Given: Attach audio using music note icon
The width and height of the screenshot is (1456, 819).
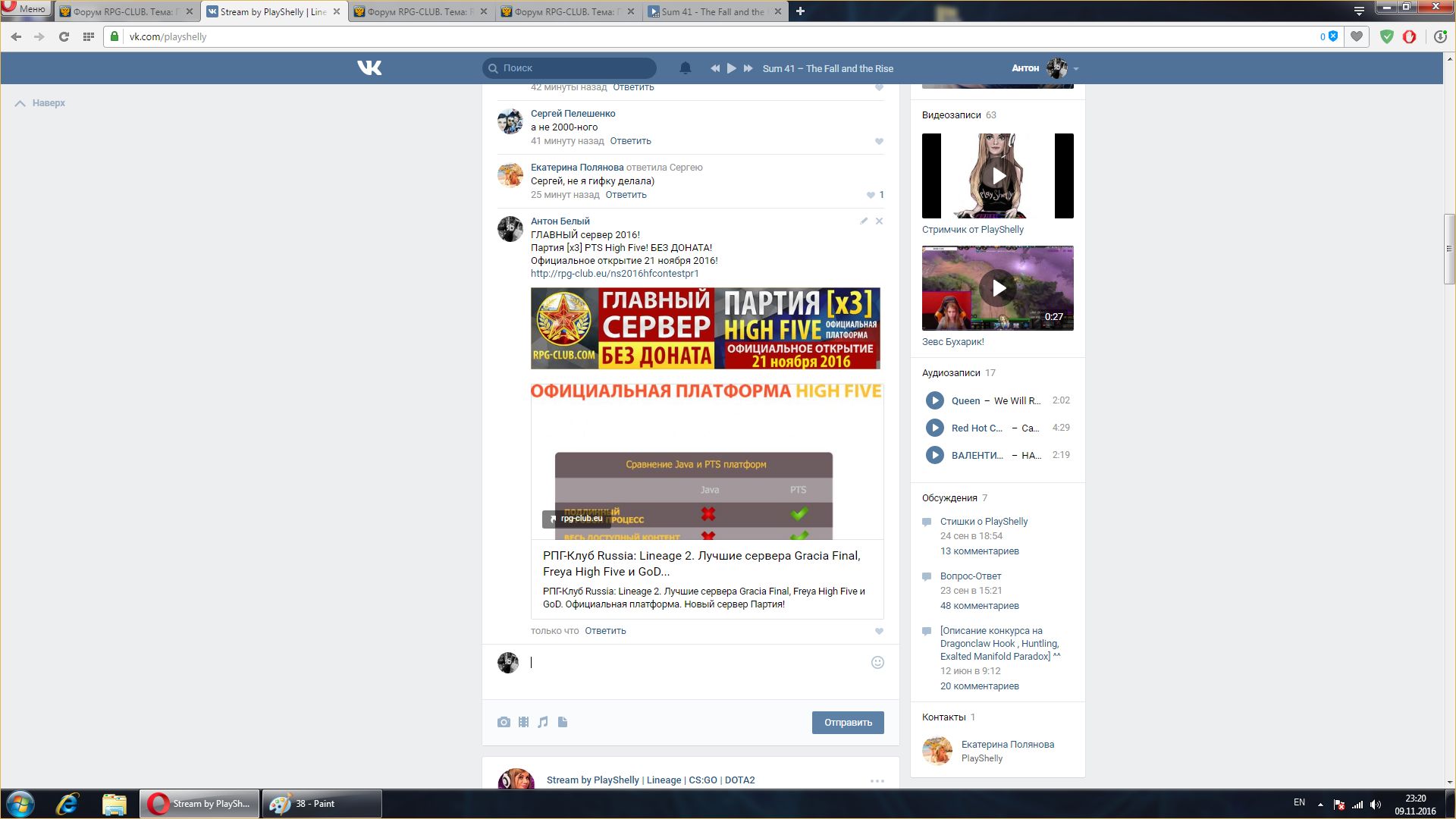Looking at the screenshot, I should pos(543,722).
